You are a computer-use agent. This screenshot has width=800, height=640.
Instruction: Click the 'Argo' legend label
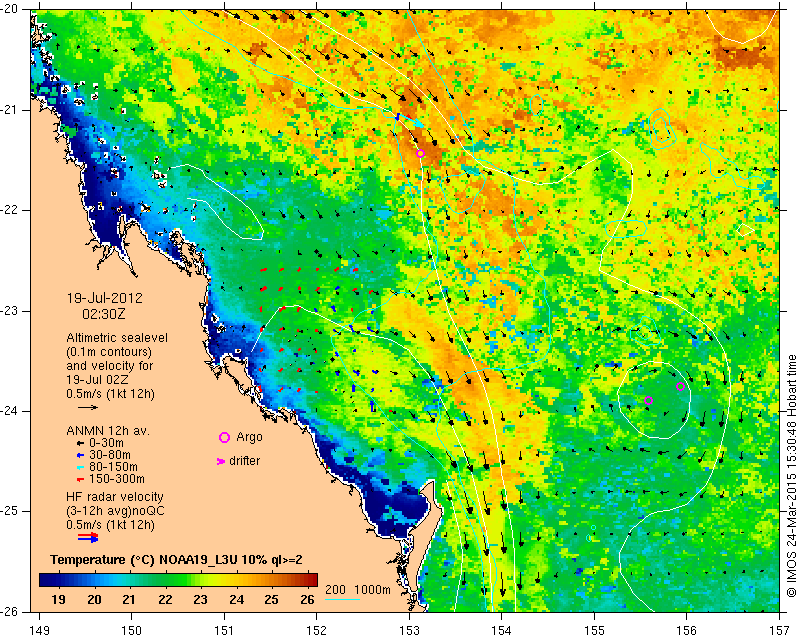coord(249,437)
